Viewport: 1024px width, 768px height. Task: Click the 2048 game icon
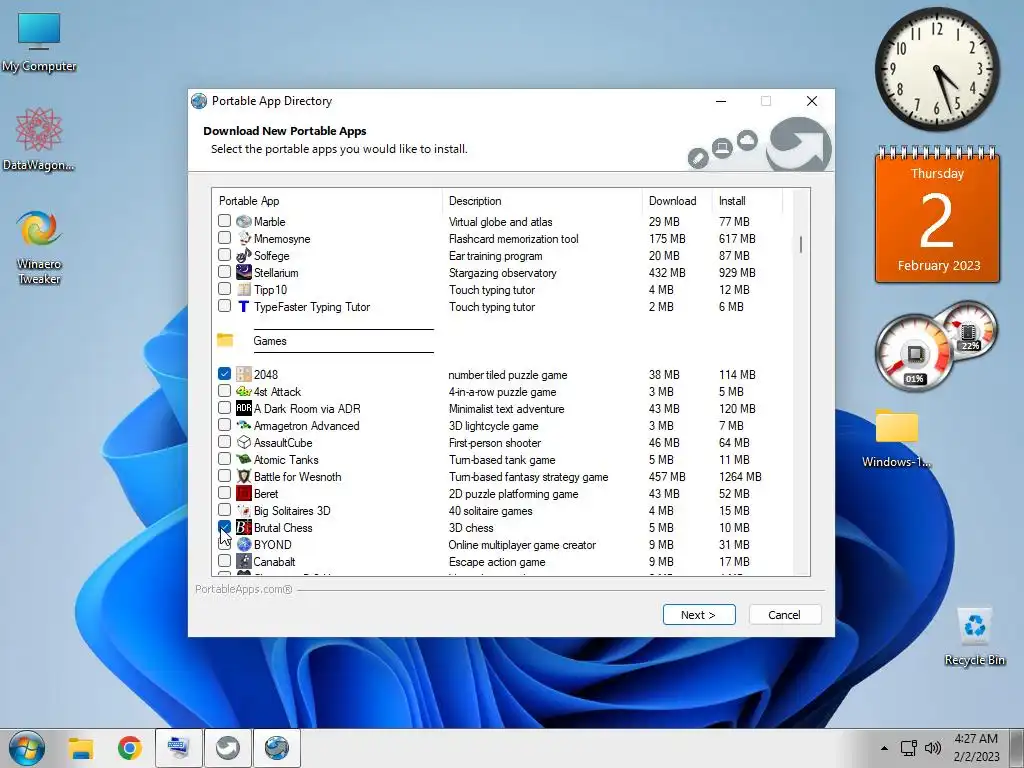[x=244, y=374]
